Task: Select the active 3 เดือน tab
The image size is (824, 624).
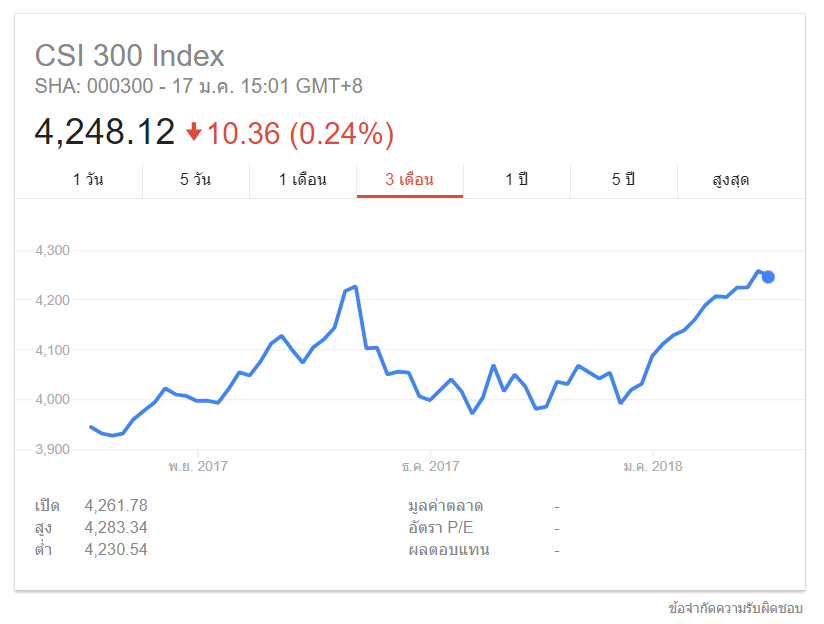Action: [x=410, y=180]
